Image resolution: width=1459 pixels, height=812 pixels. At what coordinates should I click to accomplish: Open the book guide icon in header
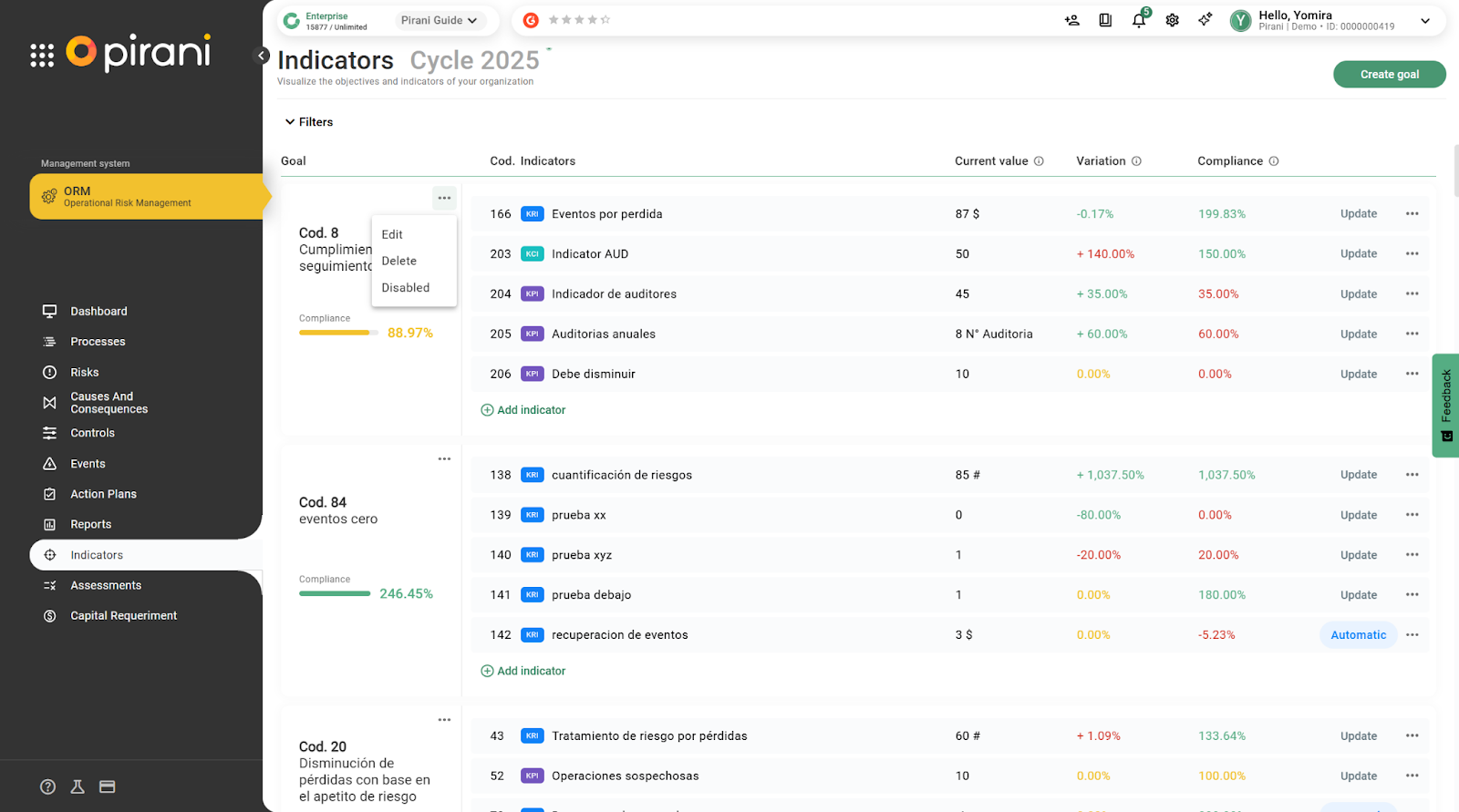1105,20
